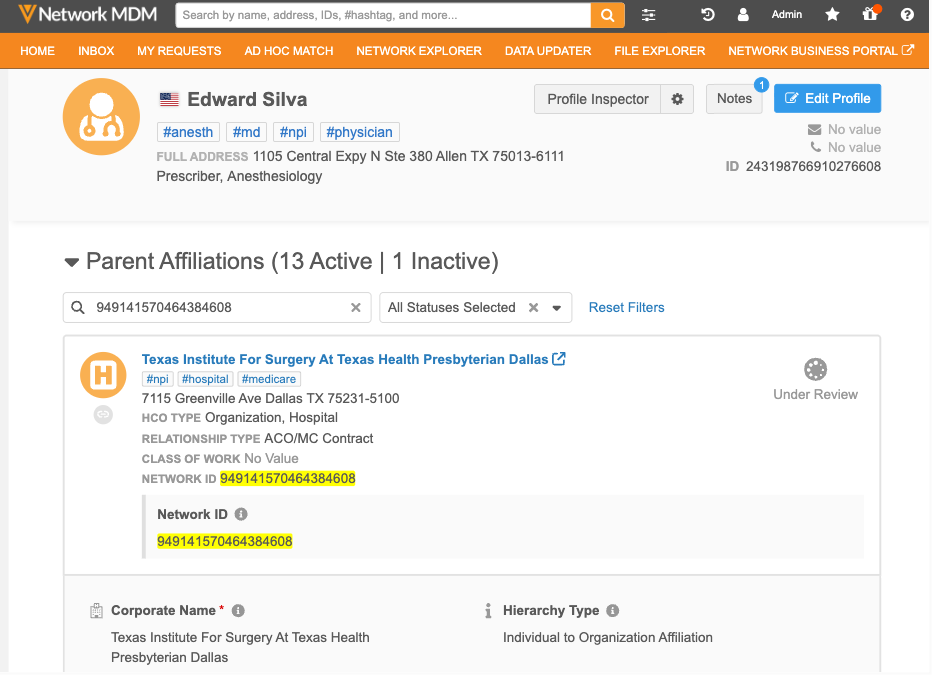The image size is (932, 675).
Task: Open advanced search filter sliders icon
Action: pyautogui.click(x=648, y=15)
